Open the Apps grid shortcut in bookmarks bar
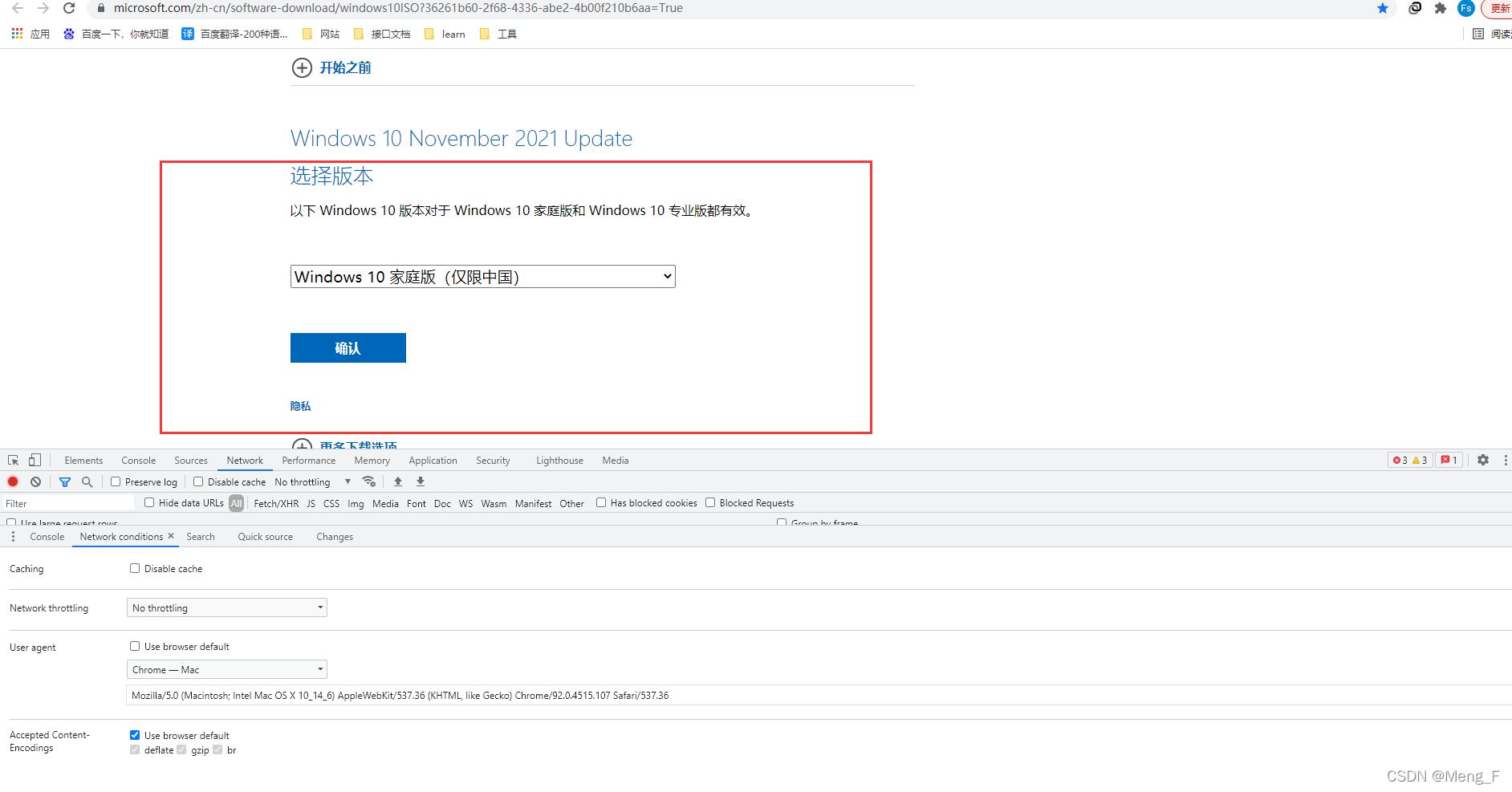The width and height of the screenshot is (1512, 792). pos(30,34)
